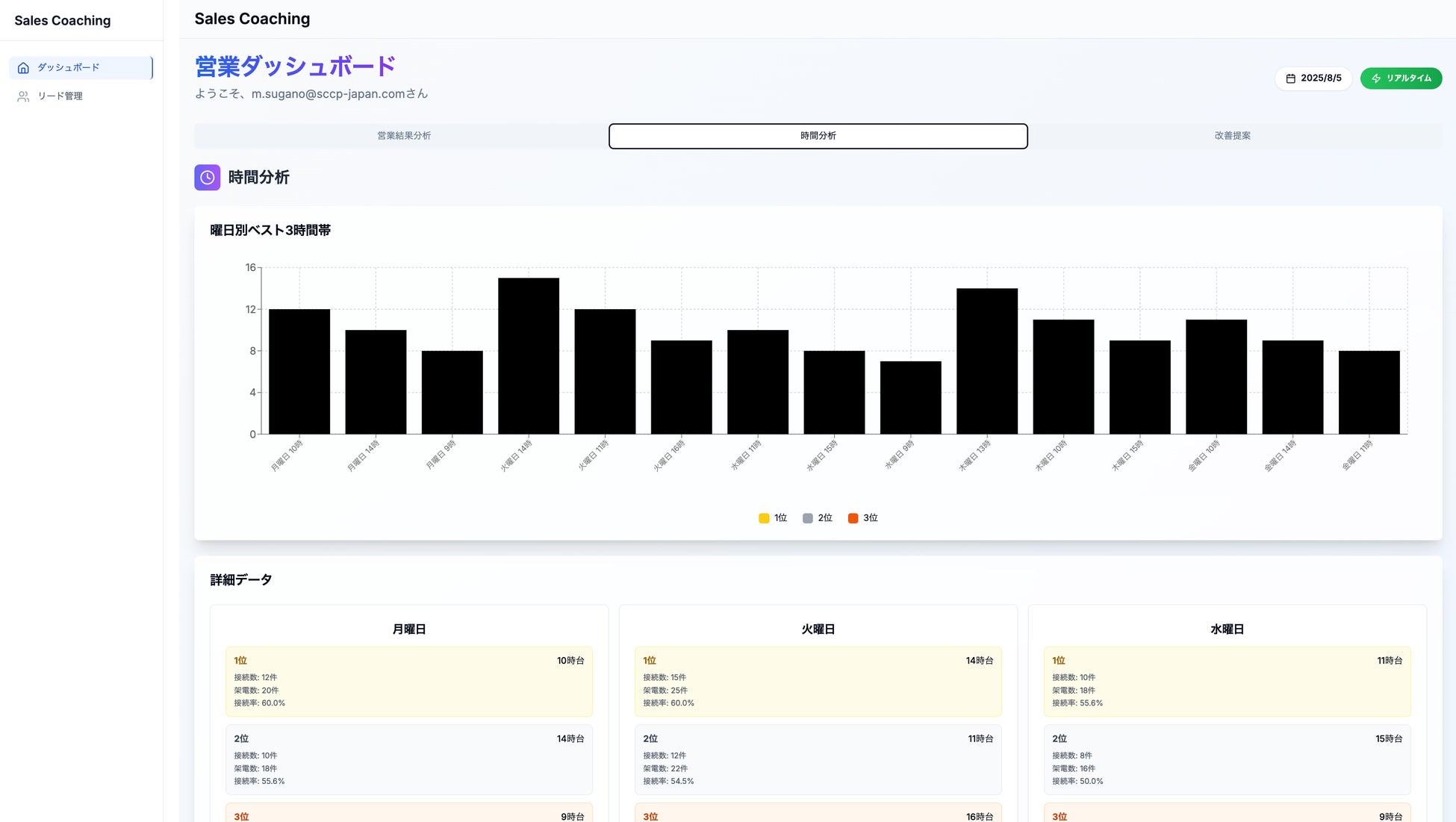
Task: Click the gray 2位 legend swatch
Action: [x=807, y=518]
